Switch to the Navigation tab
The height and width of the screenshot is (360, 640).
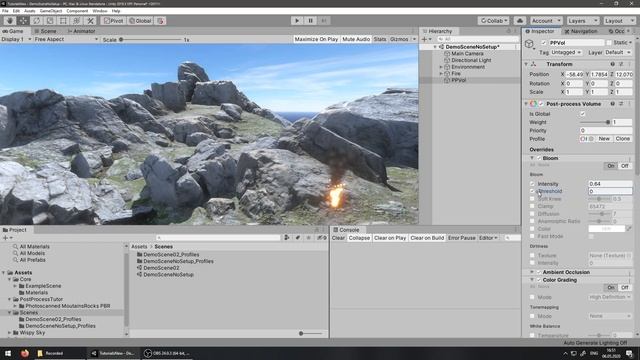tap(581, 31)
